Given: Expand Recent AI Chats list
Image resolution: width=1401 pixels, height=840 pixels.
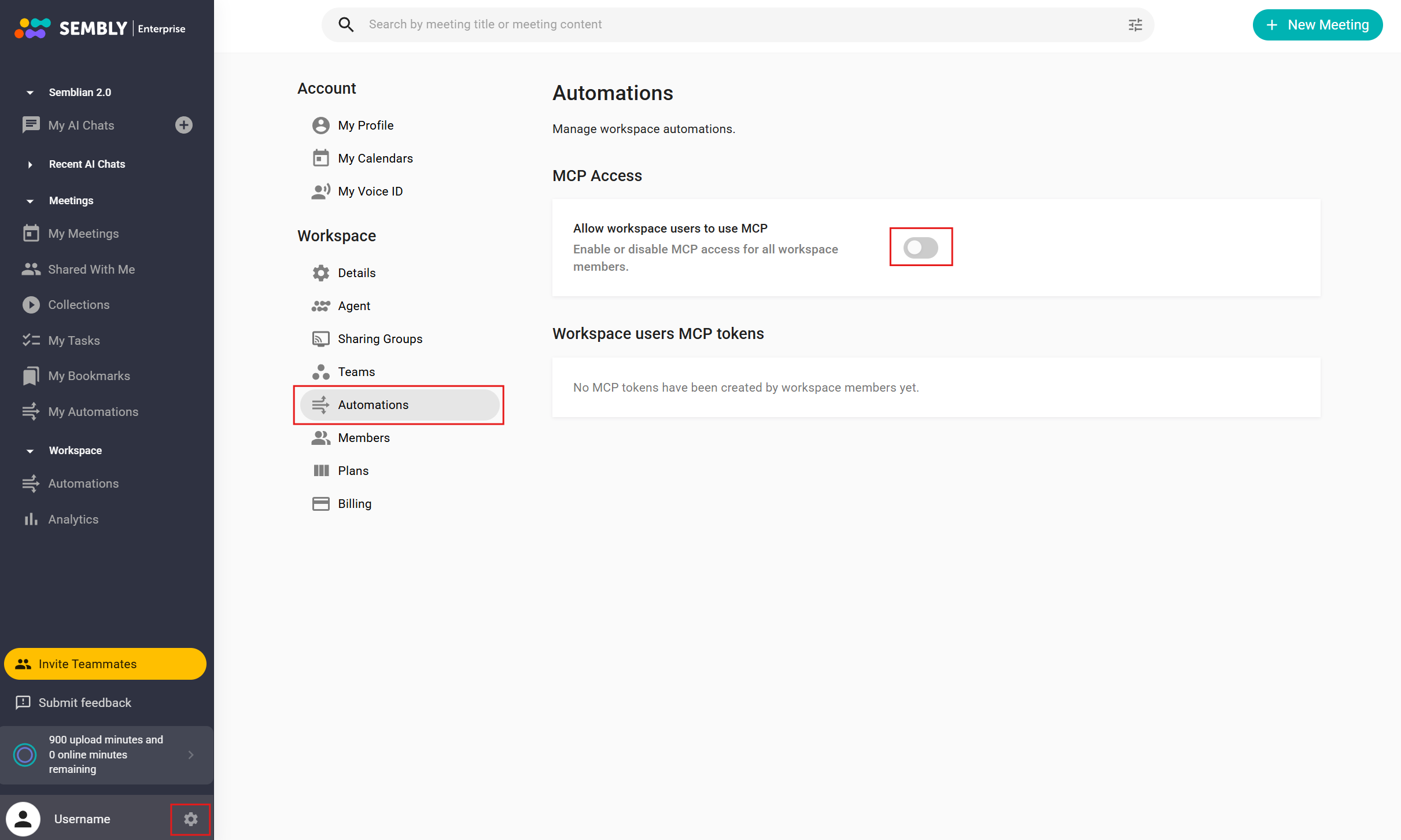Looking at the screenshot, I should pos(30,164).
